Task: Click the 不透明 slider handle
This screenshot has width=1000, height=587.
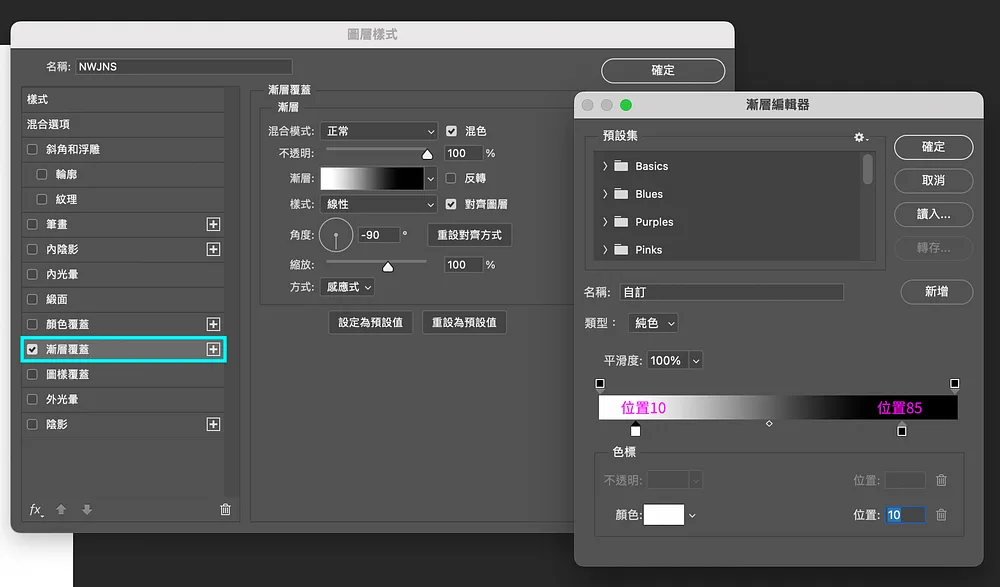Action: [427, 154]
